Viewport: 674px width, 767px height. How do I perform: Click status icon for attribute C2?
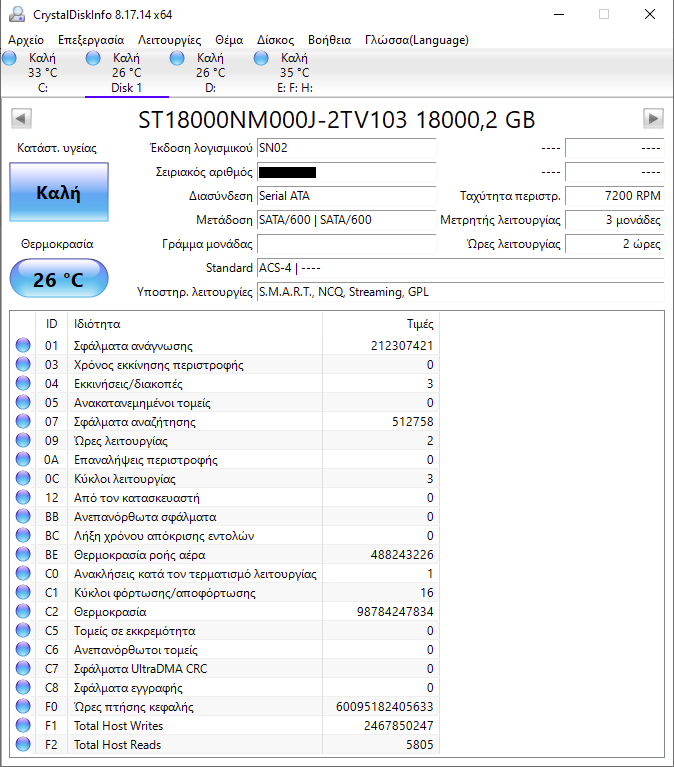coord(23,611)
